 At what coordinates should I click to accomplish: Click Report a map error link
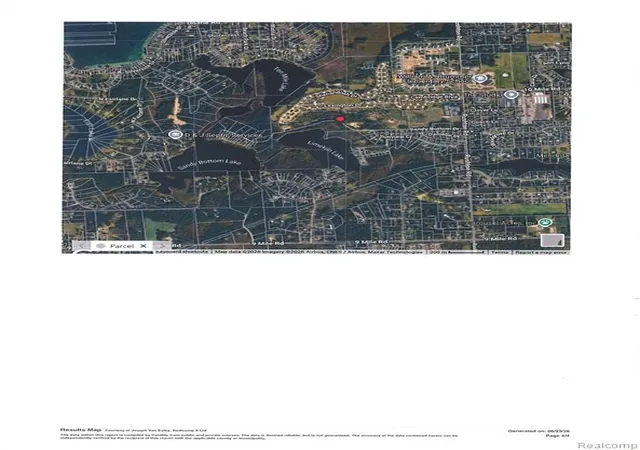tap(541, 252)
